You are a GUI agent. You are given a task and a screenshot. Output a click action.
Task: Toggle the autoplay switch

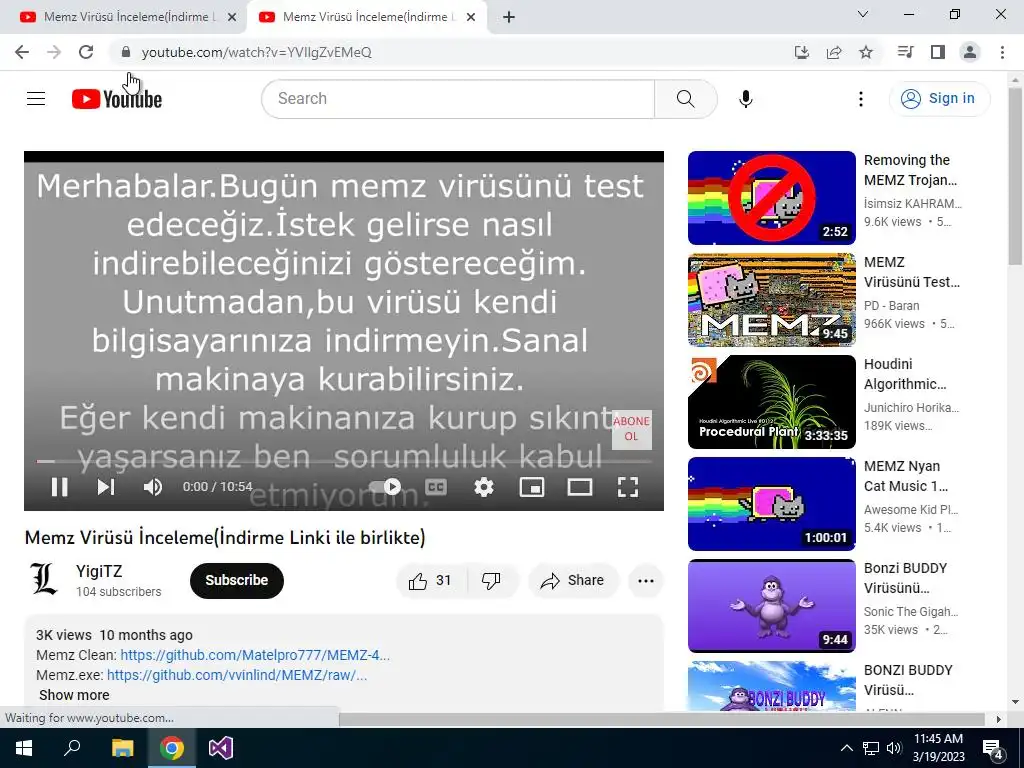click(x=385, y=487)
